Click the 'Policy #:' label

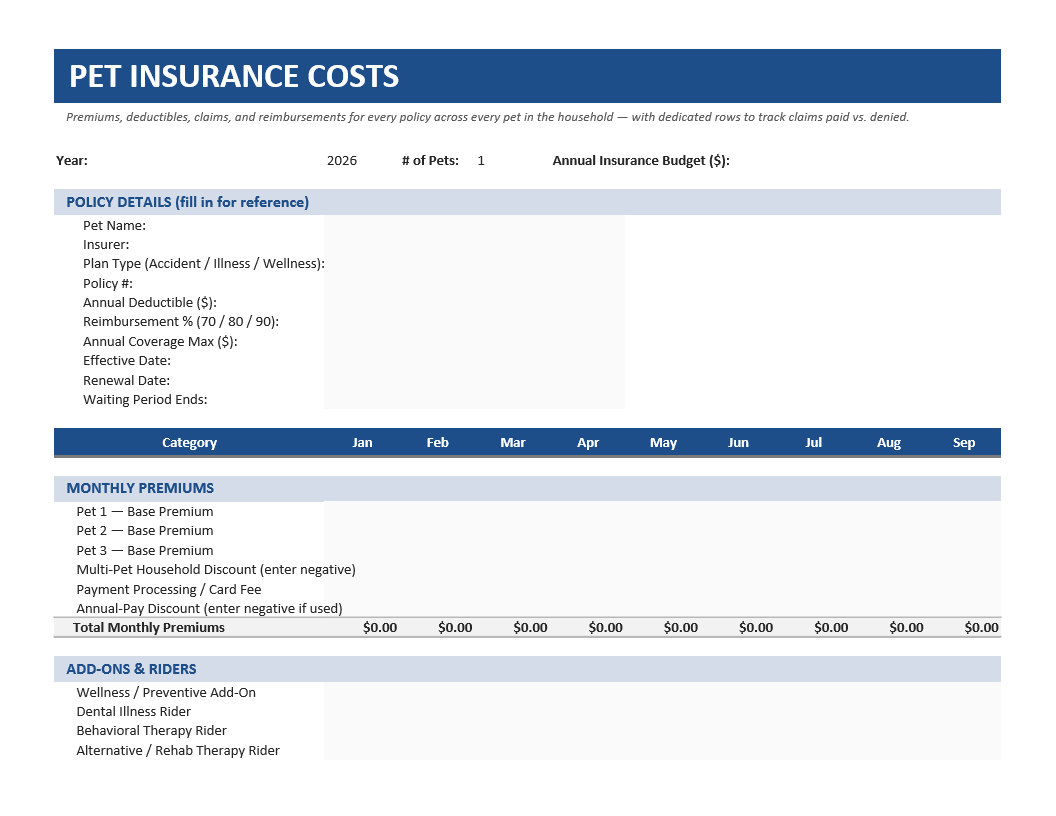[108, 283]
